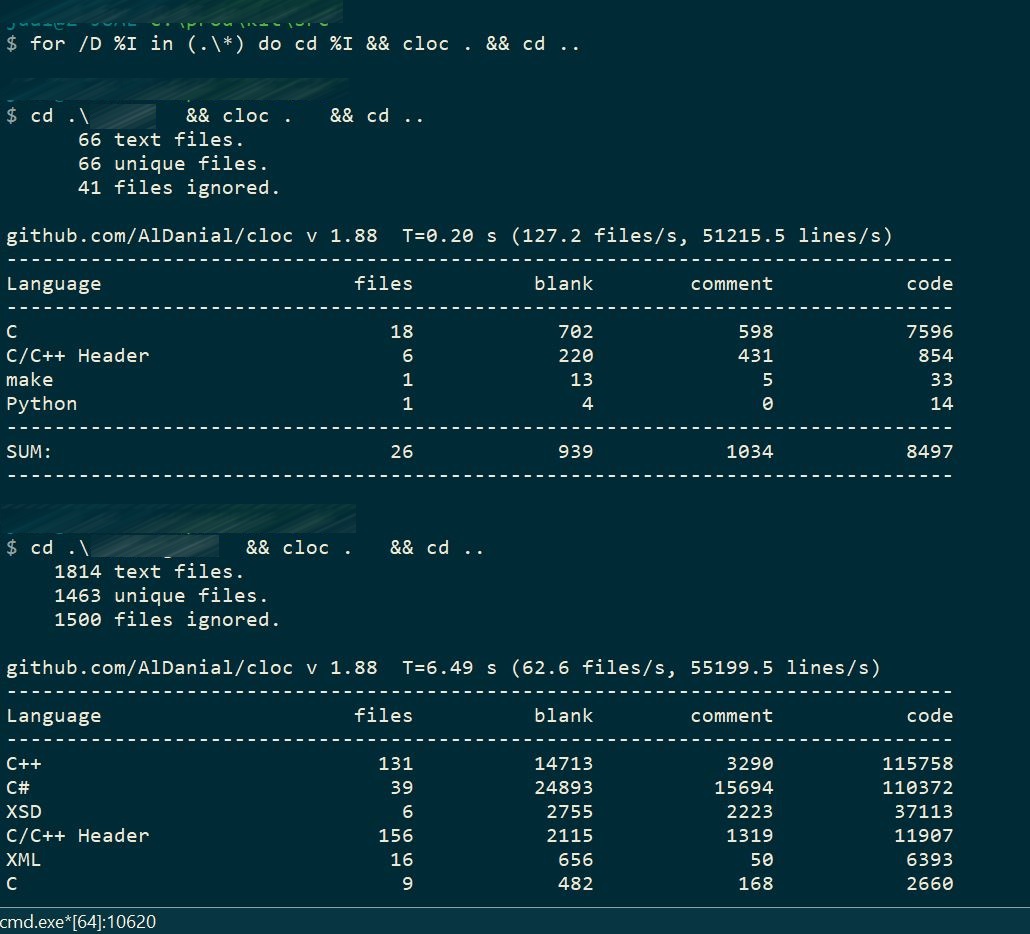
Task: Click the second 'cd .\' prompt command line
Action: [245, 548]
